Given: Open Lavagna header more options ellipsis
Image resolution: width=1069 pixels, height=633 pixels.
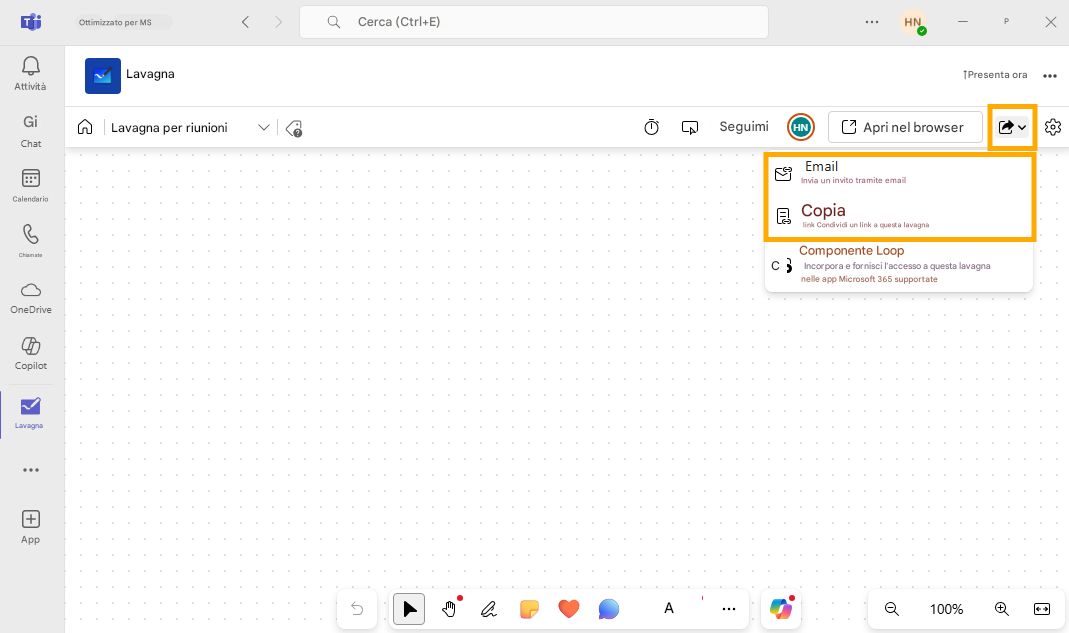Looking at the screenshot, I should tap(1050, 75).
